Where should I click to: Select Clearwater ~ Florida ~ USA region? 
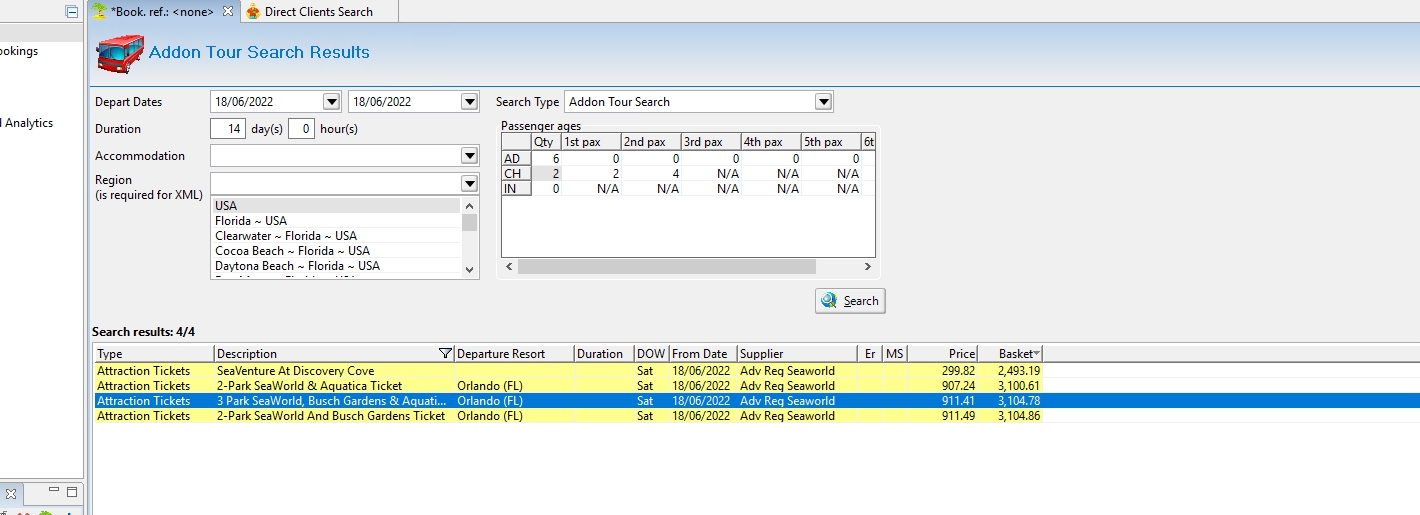(285, 236)
